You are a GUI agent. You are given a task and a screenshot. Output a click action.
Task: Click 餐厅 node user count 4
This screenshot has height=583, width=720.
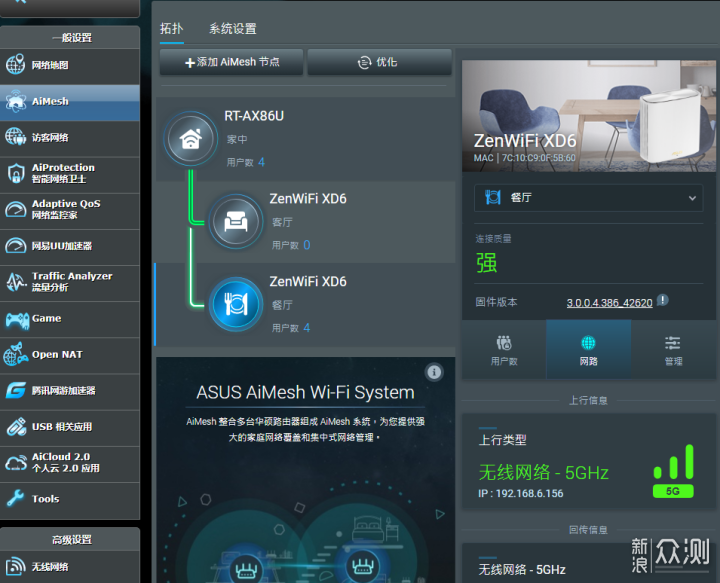[307, 328]
